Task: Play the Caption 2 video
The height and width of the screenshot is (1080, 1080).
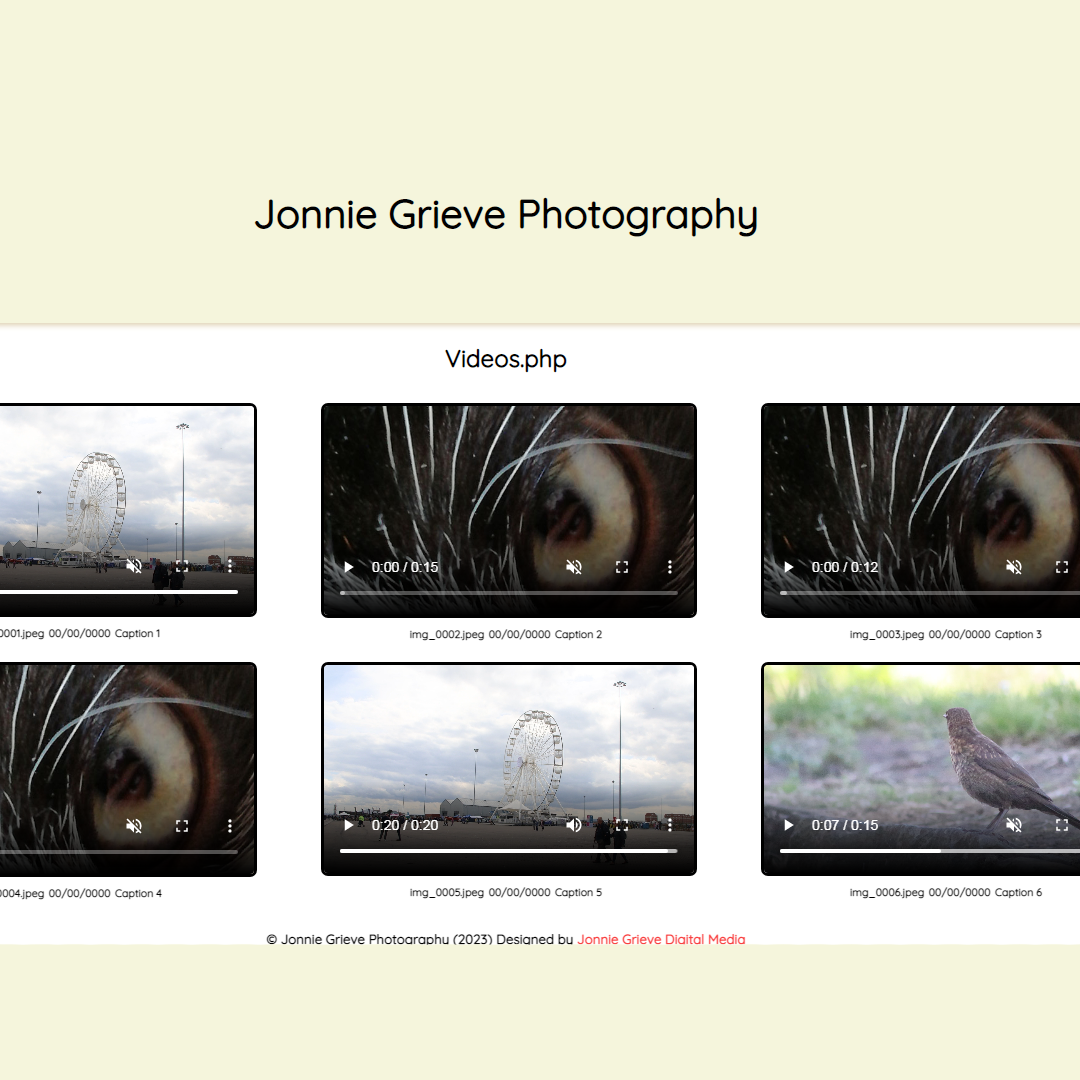Action: pos(349,567)
